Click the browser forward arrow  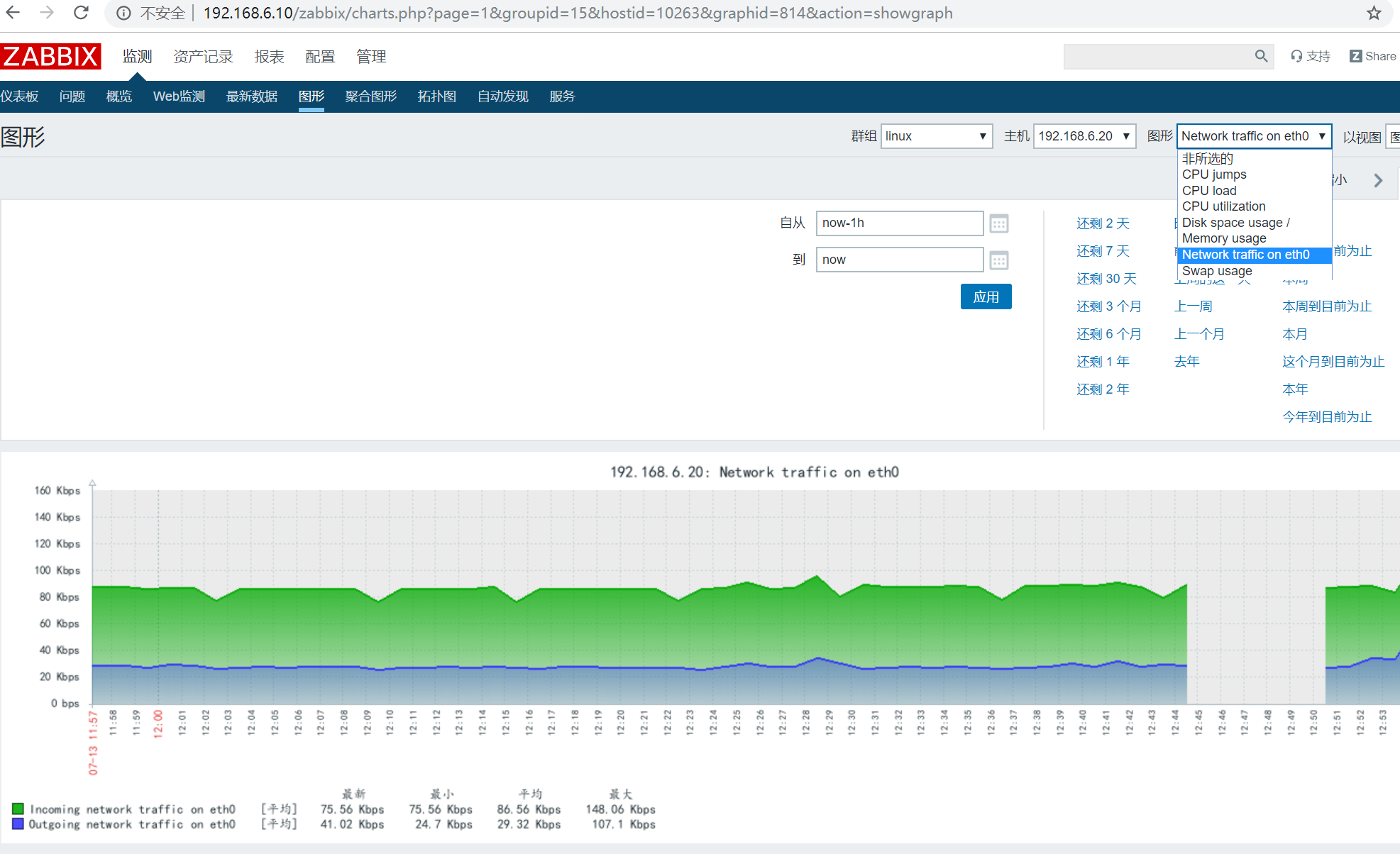[47, 13]
